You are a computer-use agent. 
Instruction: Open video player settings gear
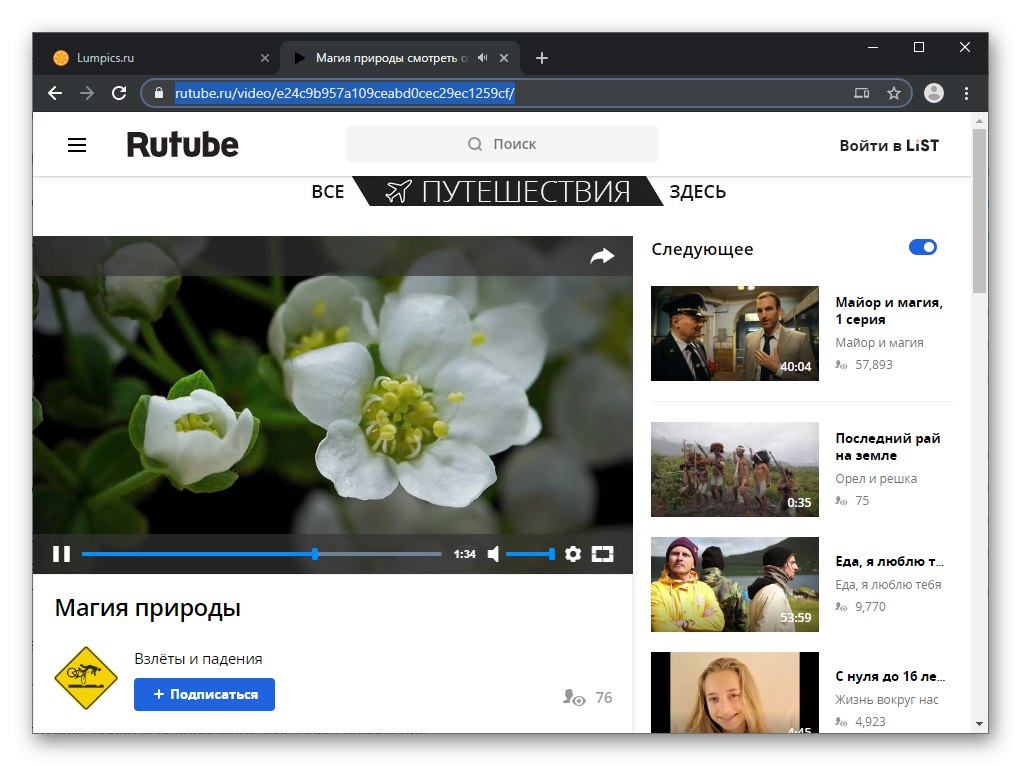pos(573,554)
